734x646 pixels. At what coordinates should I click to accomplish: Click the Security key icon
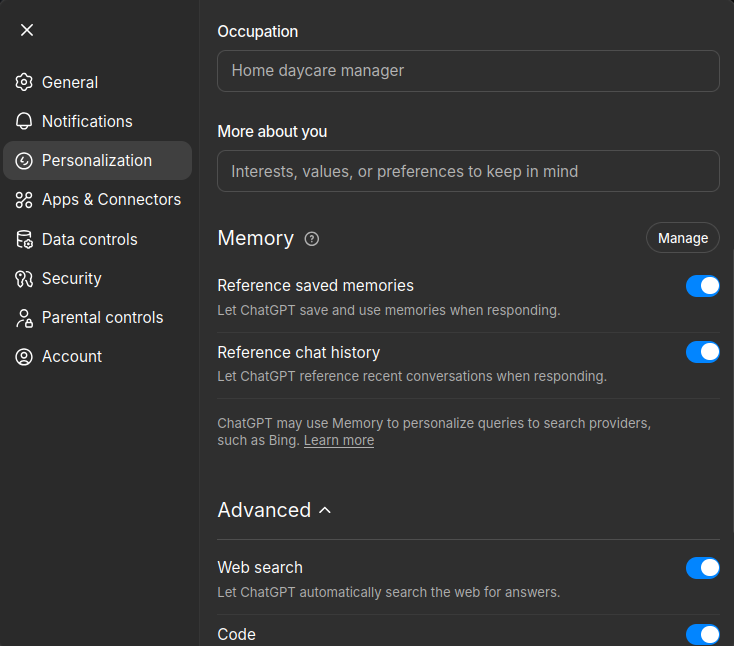pos(24,278)
